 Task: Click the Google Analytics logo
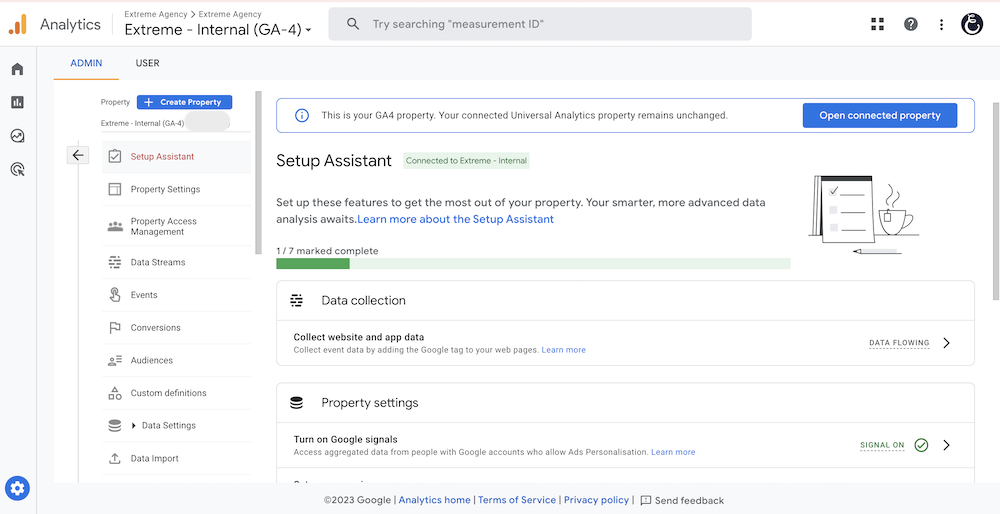pyautogui.click(x=18, y=24)
